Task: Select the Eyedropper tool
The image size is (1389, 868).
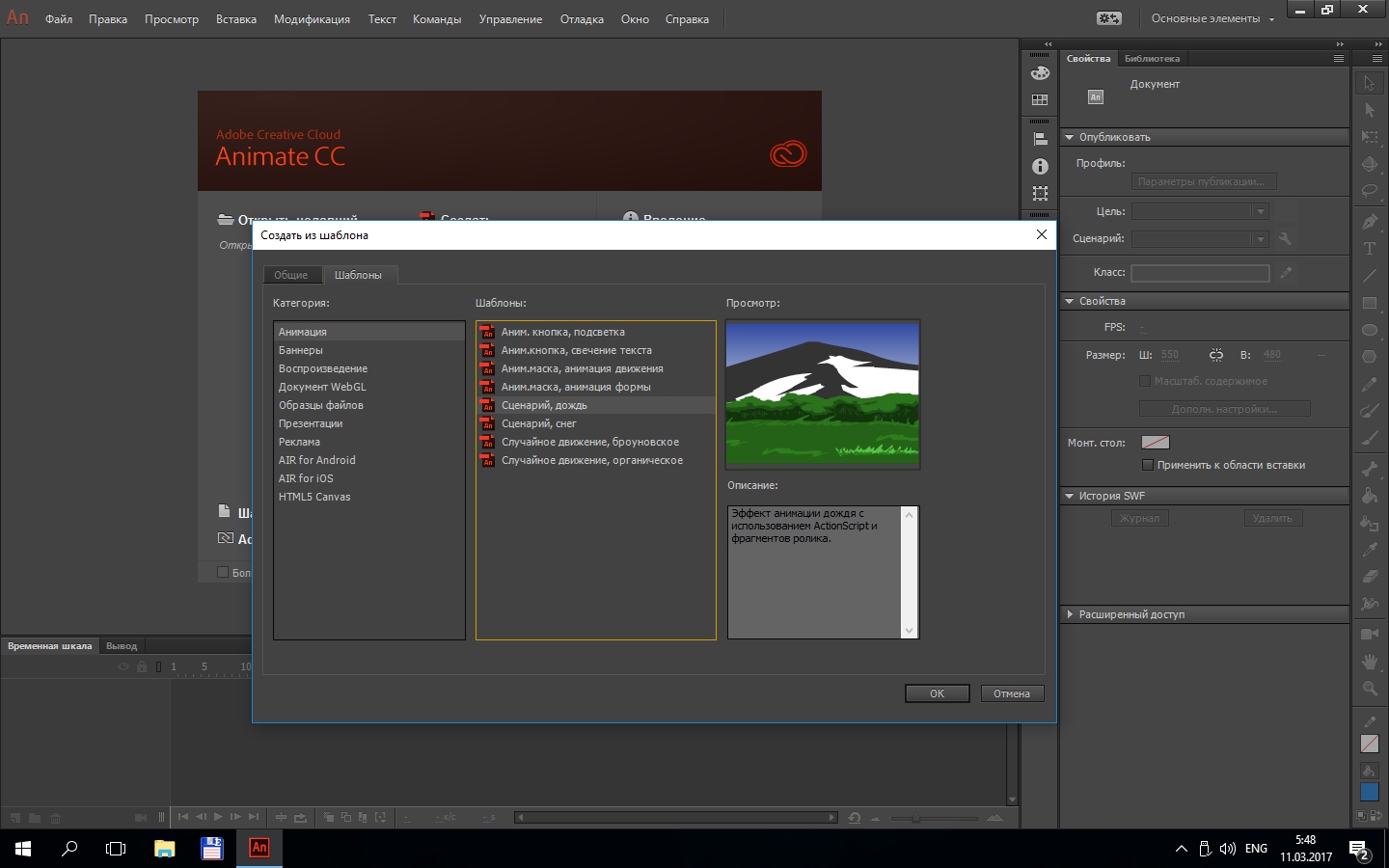Action: 1369,550
